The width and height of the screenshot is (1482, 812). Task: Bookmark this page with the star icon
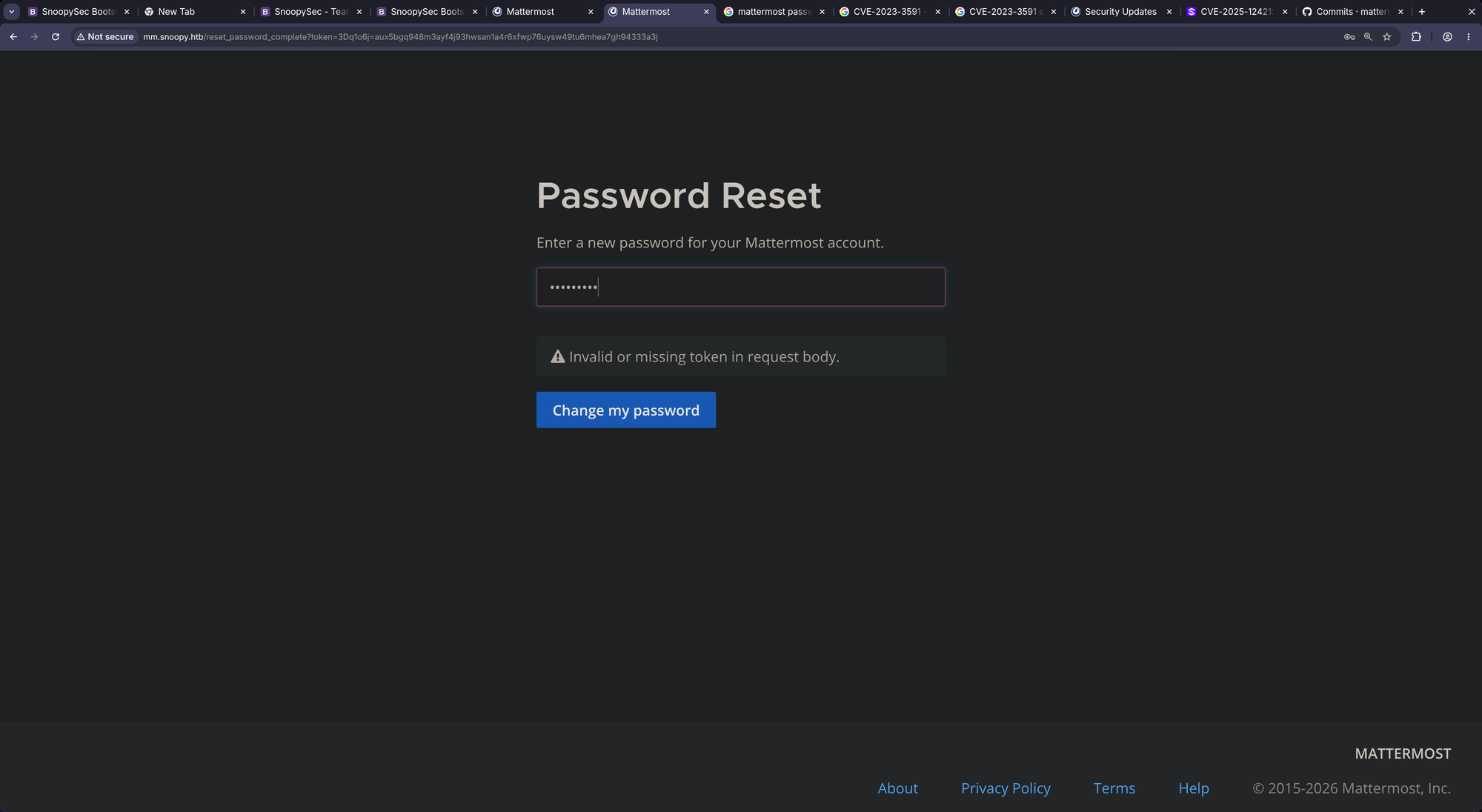coord(1387,36)
